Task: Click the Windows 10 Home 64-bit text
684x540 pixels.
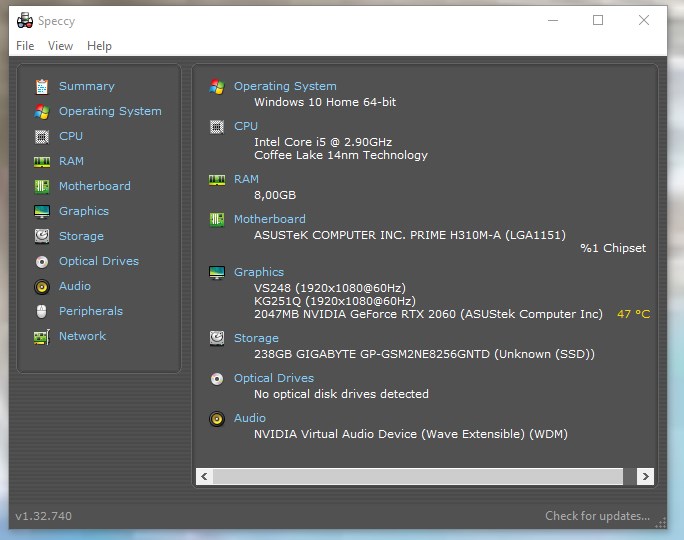Action: tap(325, 102)
